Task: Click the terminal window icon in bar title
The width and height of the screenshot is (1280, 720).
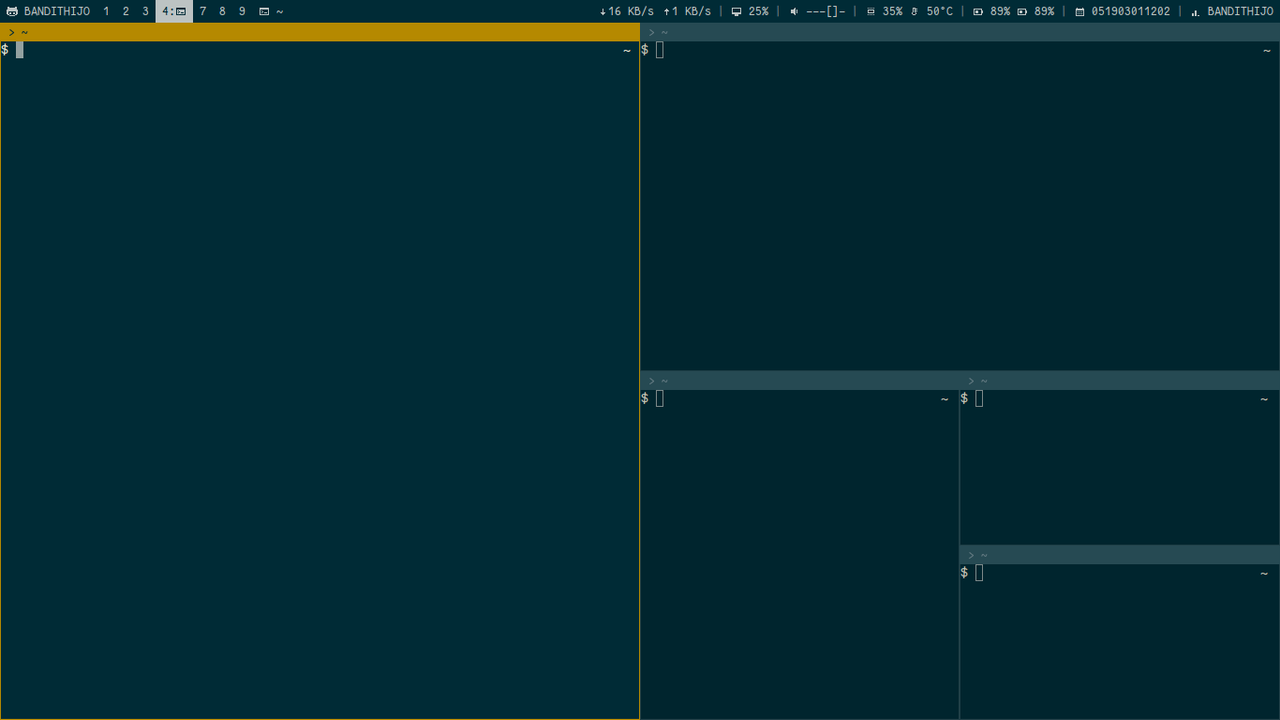Action: (x=264, y=12)
